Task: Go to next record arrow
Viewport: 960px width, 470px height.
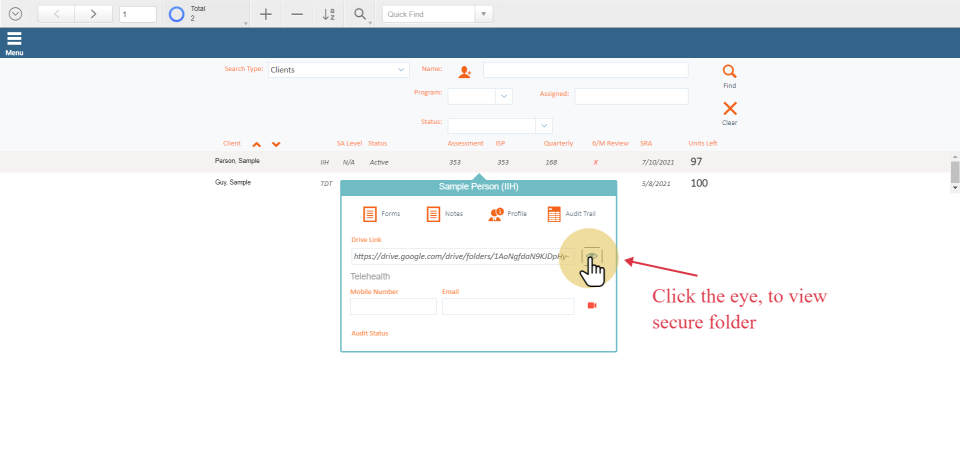Action: click(93, 14)
